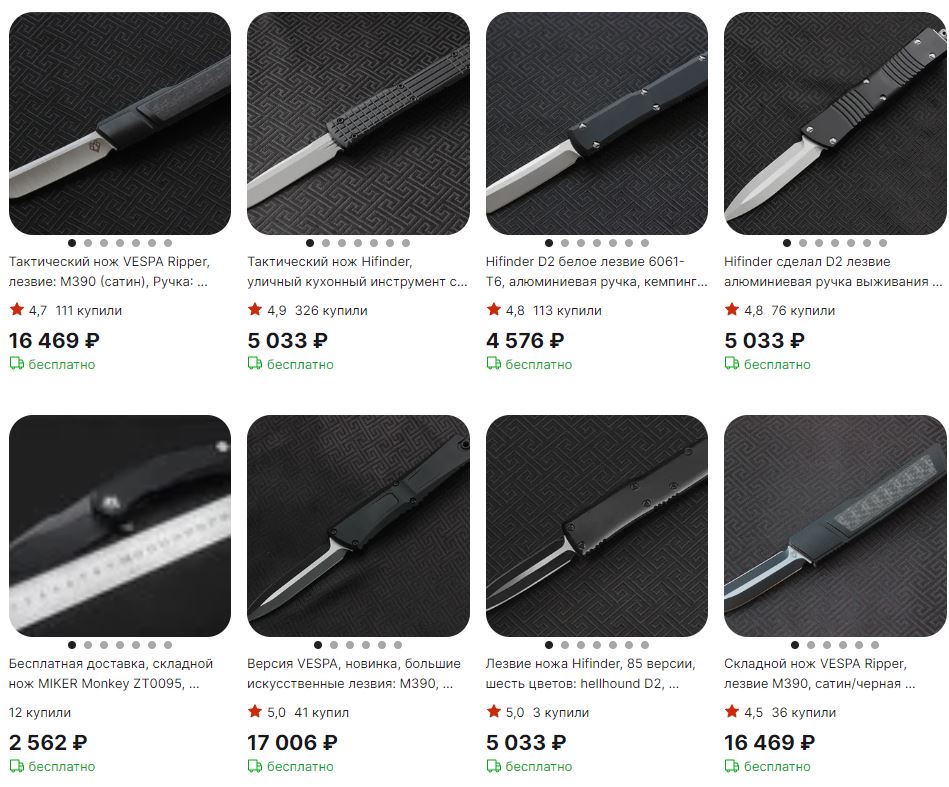
Task: Open the MIKER Monkey knife with ruler photo
Action: (x=120, y=525)
